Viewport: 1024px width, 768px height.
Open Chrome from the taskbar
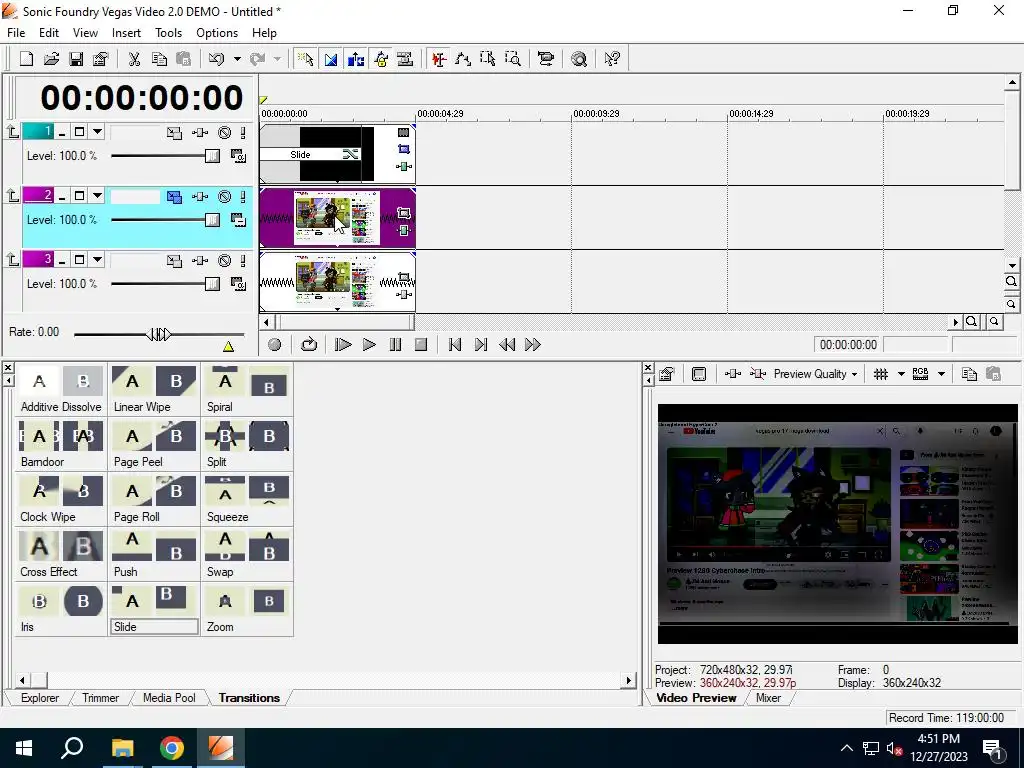(x=172, y=748)
